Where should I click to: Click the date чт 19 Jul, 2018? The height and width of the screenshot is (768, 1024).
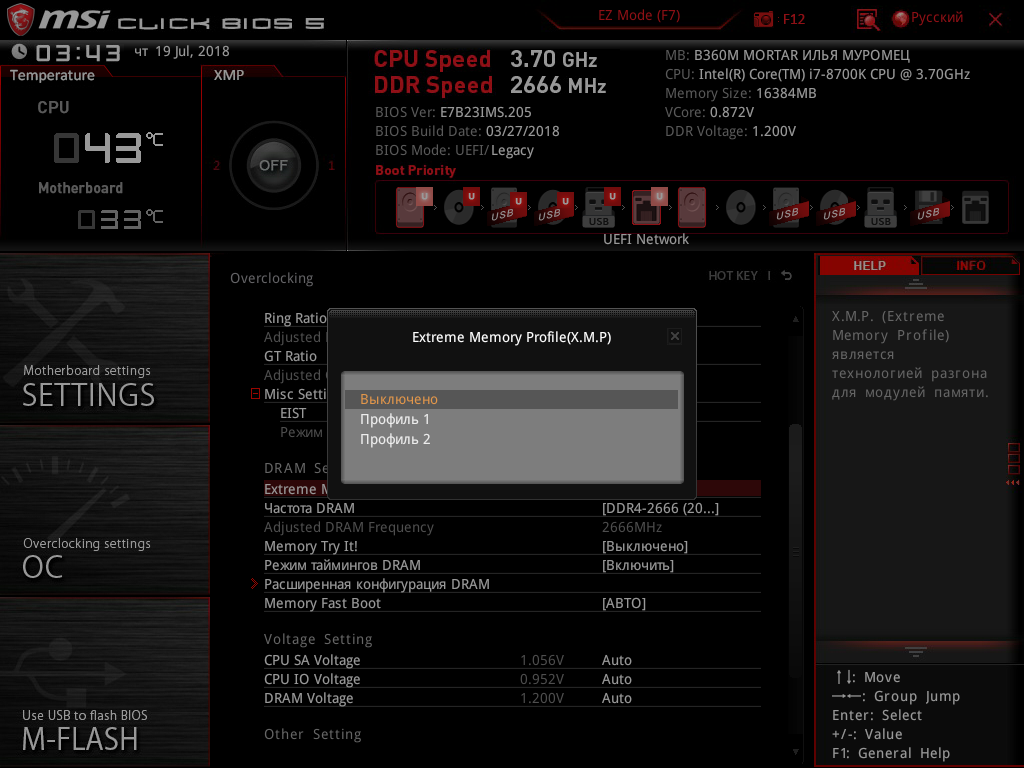coord(182,51)
